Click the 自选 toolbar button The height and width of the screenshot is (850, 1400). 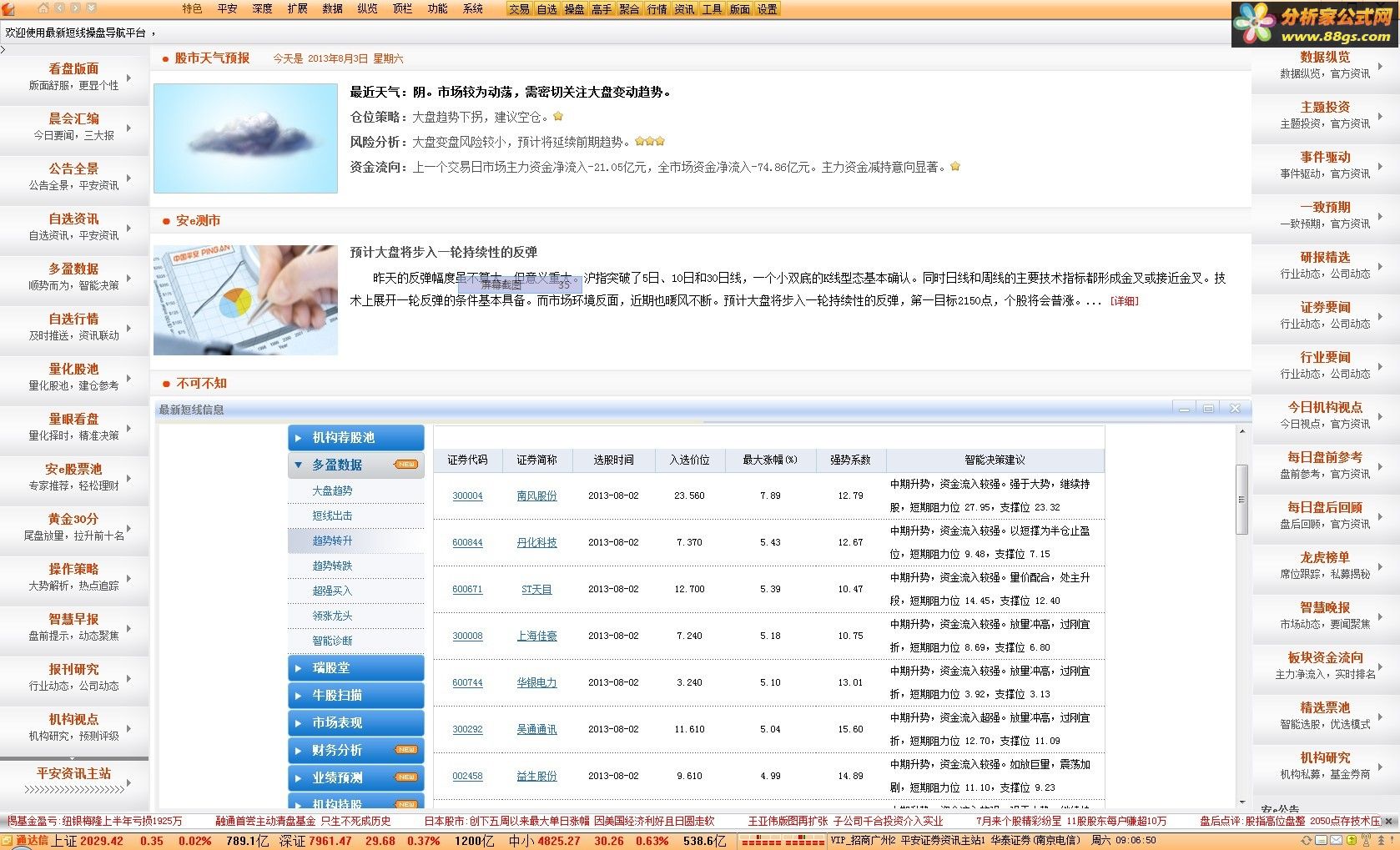546,9
